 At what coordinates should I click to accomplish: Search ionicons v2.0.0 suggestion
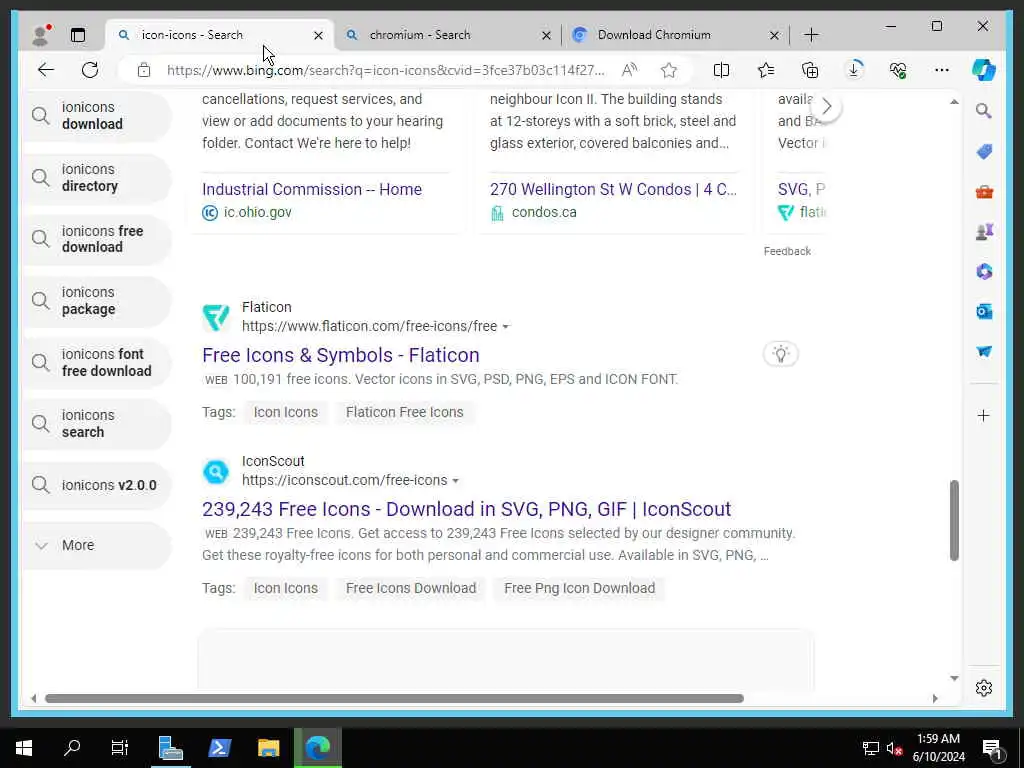[x=97, y=485]
